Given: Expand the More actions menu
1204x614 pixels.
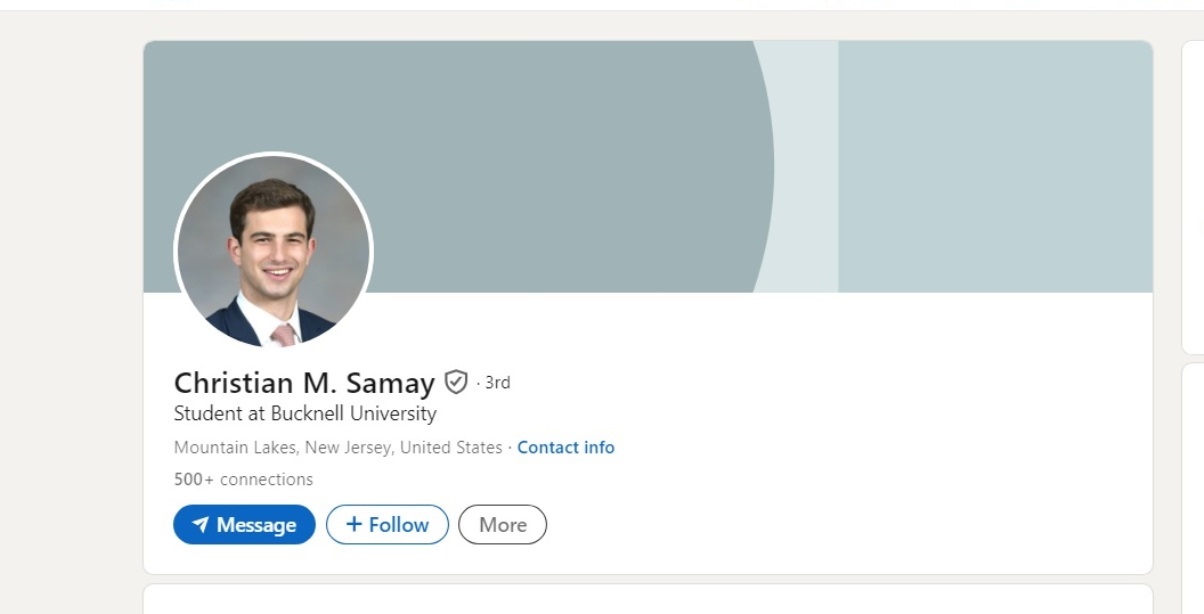Looking at the screenshot, I should 502,525.
